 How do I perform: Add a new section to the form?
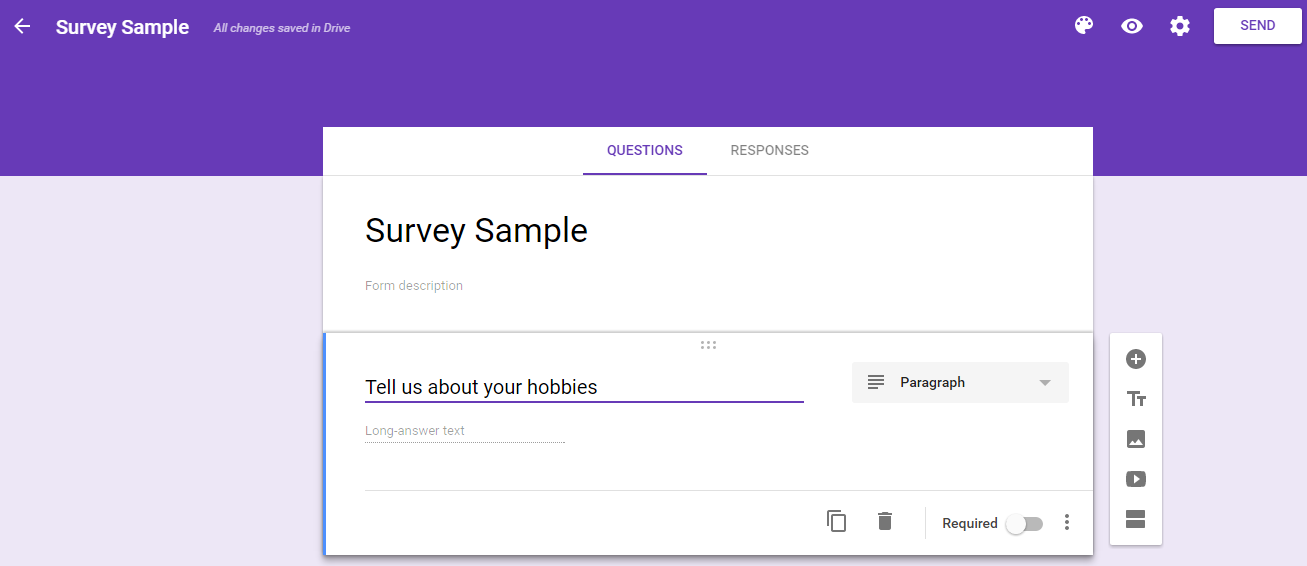coord(1136,519)
